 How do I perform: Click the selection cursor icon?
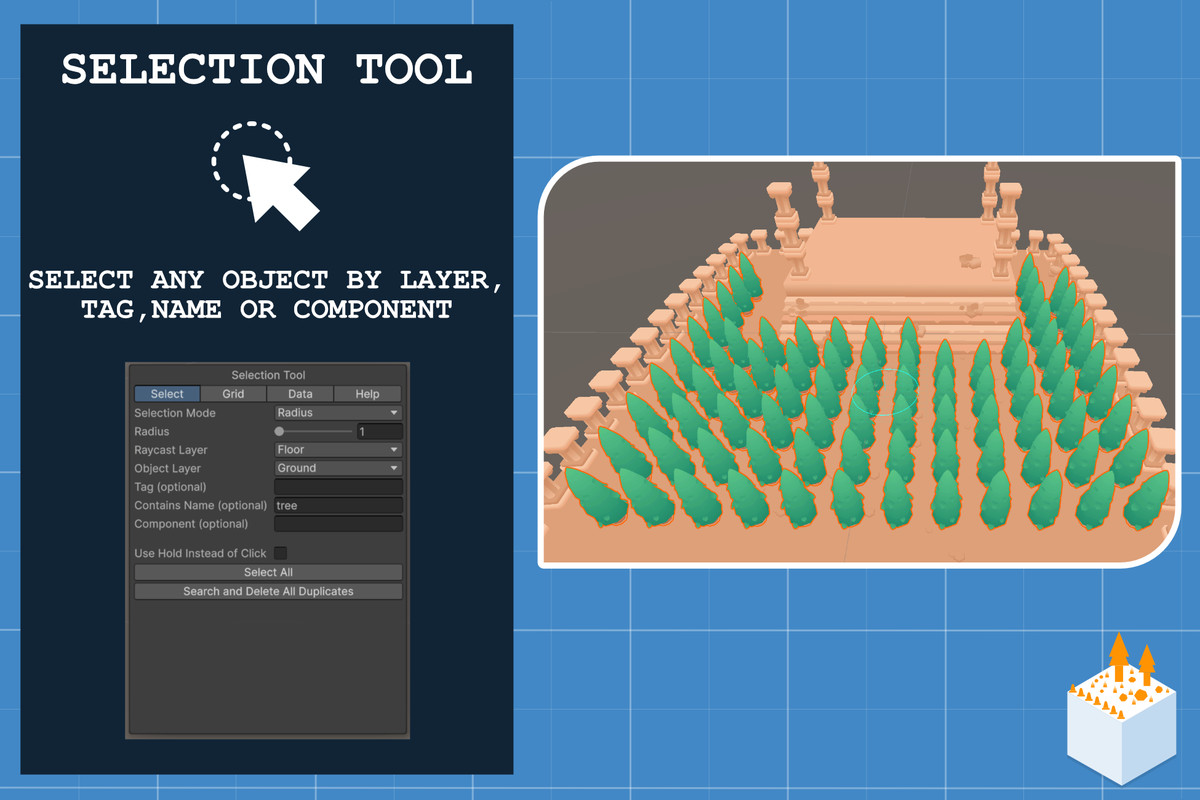point(265,175)
